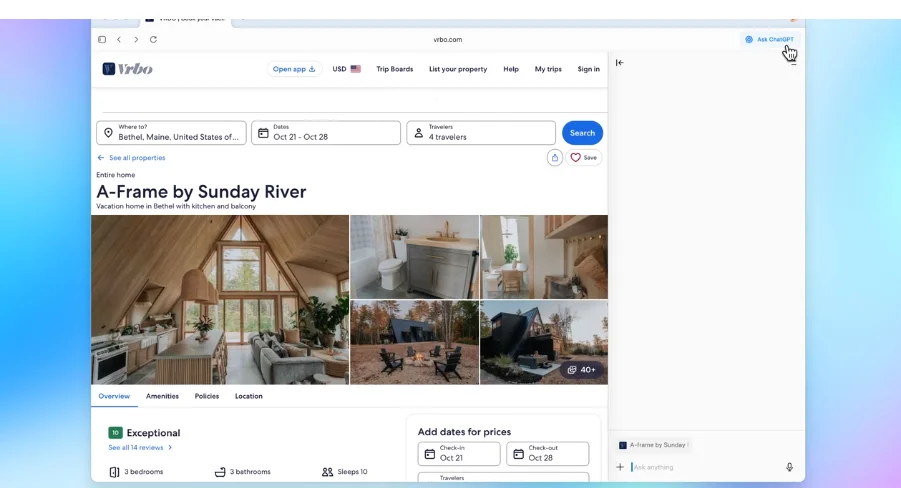Open the 40+ photos gallery thumbnail
Image resolution: width=901 pixels, height=488 pixels.
tap(581, 370)
